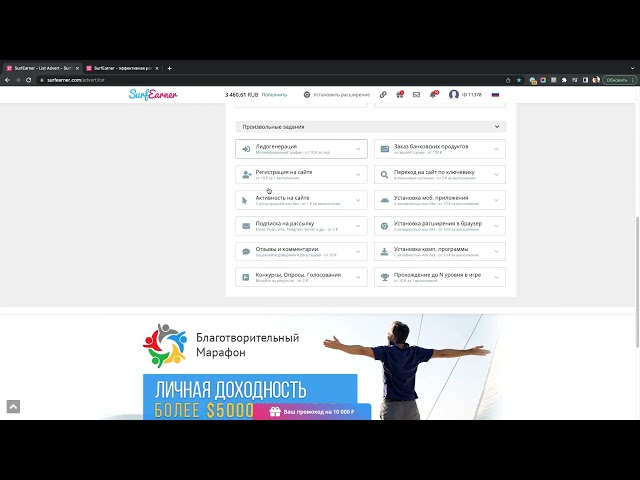Click the Обновить browser update button
The height and width of the screenshot is (480, 640).
point(619,80)
